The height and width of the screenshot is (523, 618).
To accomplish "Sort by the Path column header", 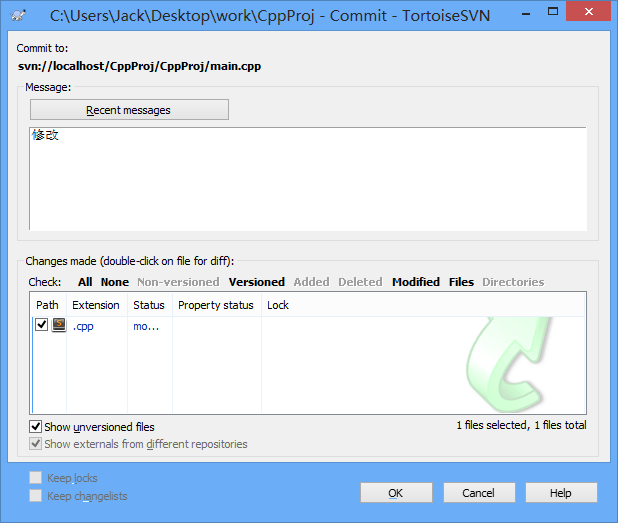I will pos(48,305).
